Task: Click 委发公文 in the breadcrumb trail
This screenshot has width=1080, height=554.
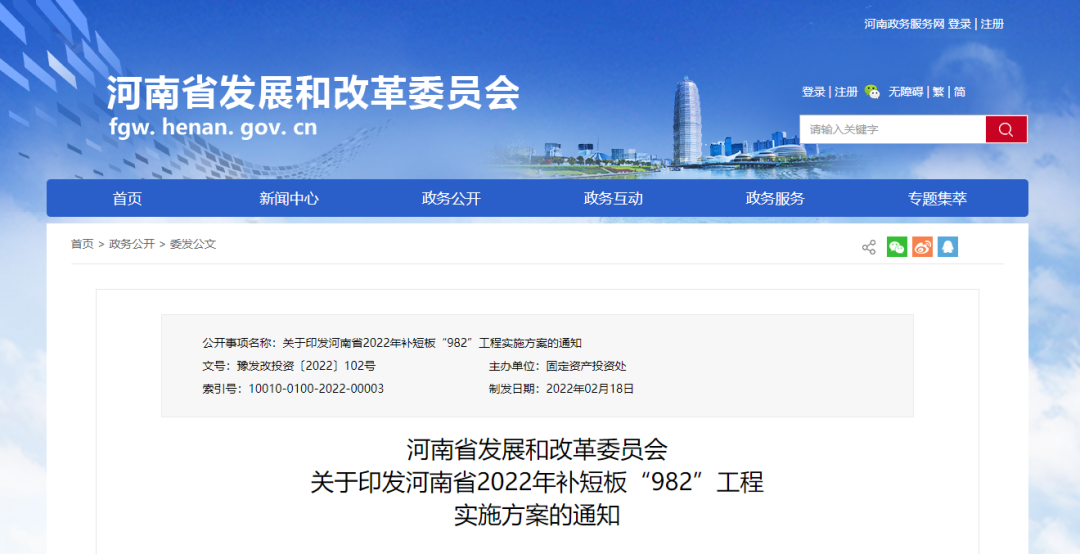Action: tap(193, 244)
